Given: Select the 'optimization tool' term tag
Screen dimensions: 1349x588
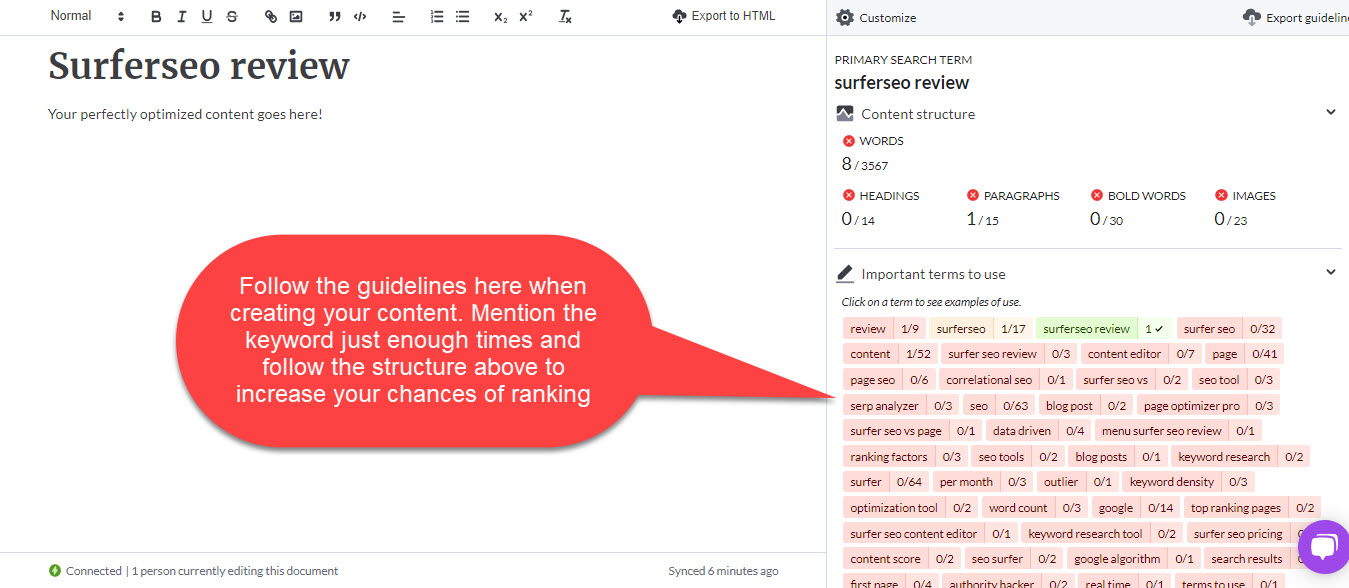Looking at the screenshot, I should [x=911, y=508].
